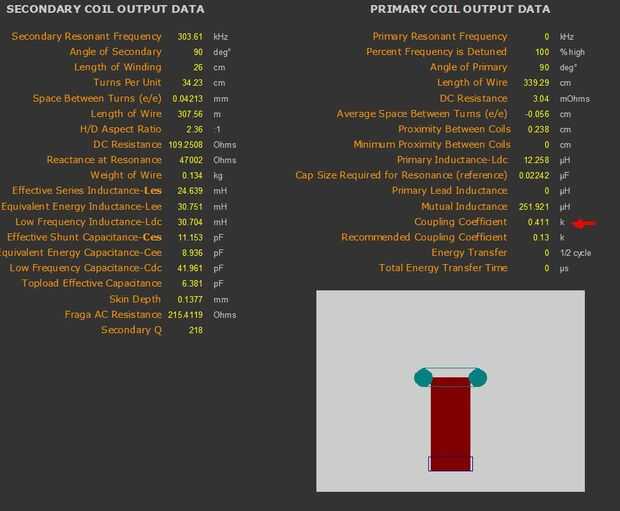This screenshot has width=620, height=511.
Task: Click the left teal toroid topload shape
Action: click(x=422, y=378)
